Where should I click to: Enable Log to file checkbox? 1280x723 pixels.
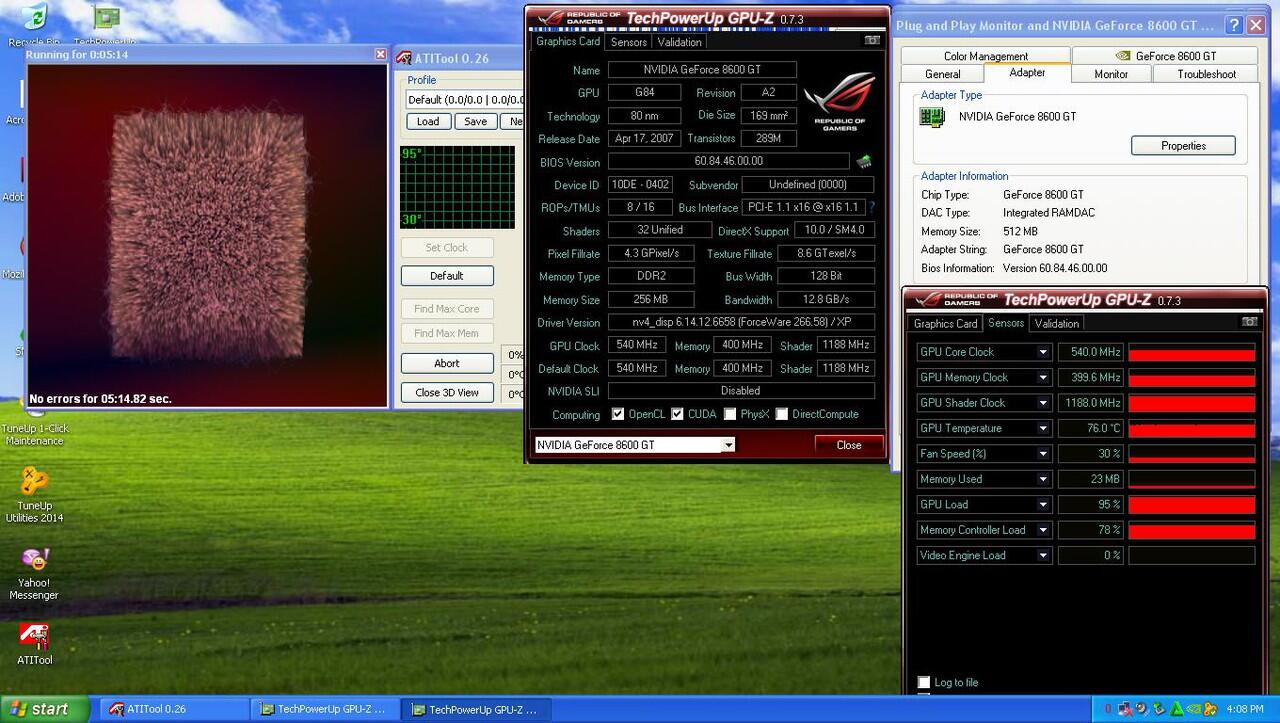pos(924,682)
